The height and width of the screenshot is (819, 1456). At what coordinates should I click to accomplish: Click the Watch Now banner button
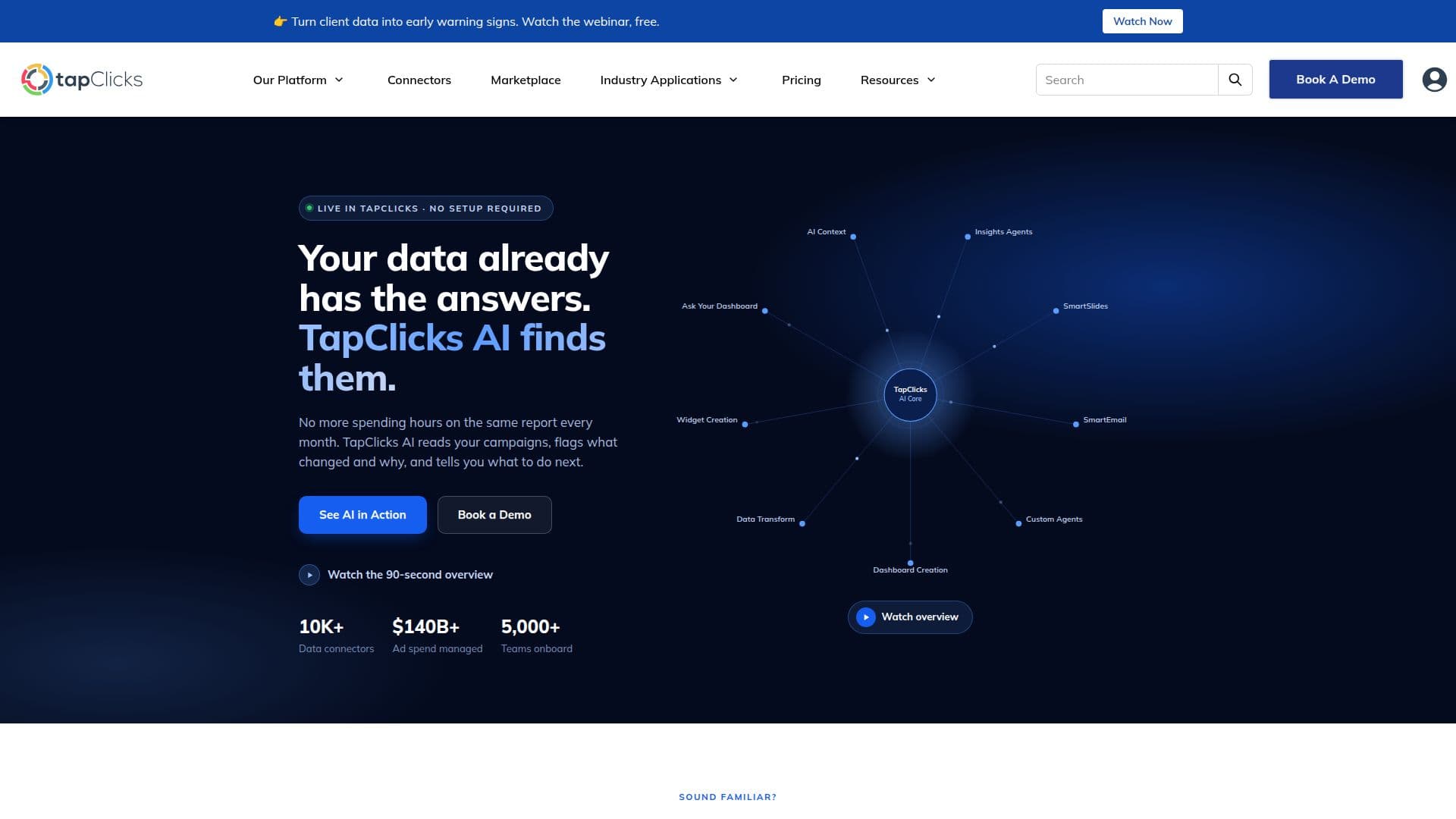click(1142, 21)
